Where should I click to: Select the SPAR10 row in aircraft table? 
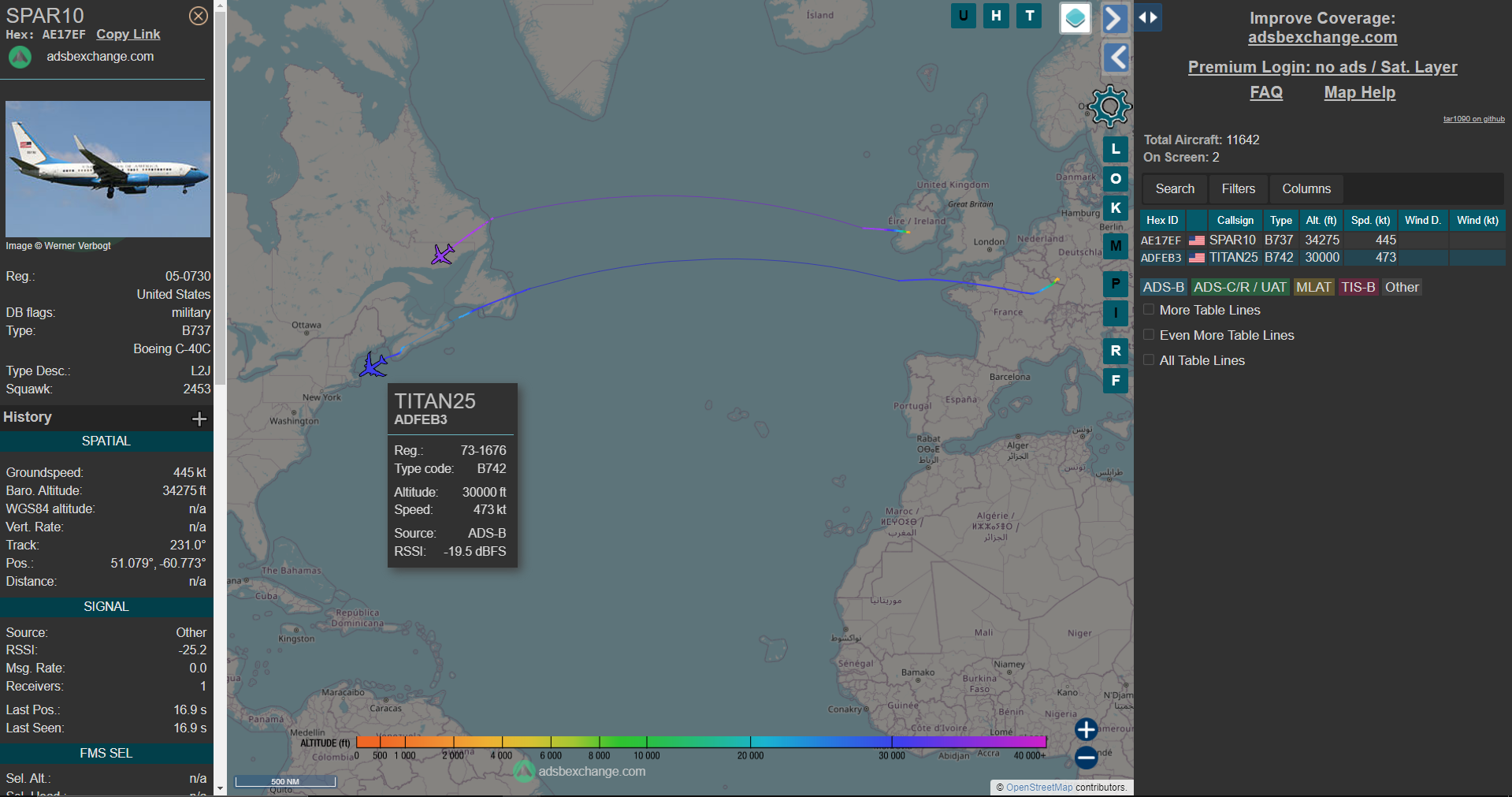click(1322, 240)
